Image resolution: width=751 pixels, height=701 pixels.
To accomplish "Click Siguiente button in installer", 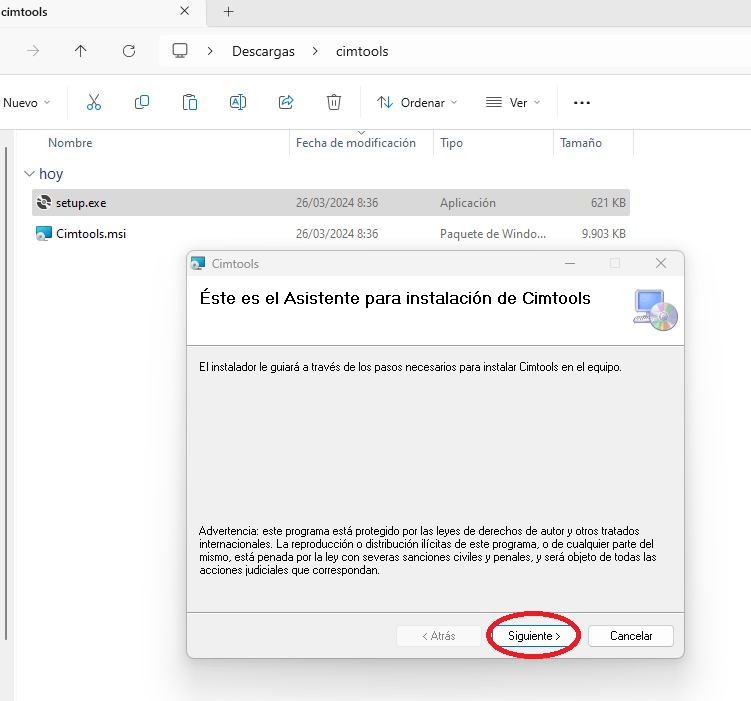I will (x=534, y=636).
